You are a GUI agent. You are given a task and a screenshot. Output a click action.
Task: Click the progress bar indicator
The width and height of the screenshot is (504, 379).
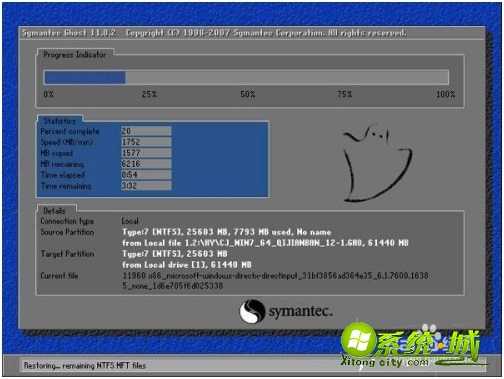[x=246, y=78]
